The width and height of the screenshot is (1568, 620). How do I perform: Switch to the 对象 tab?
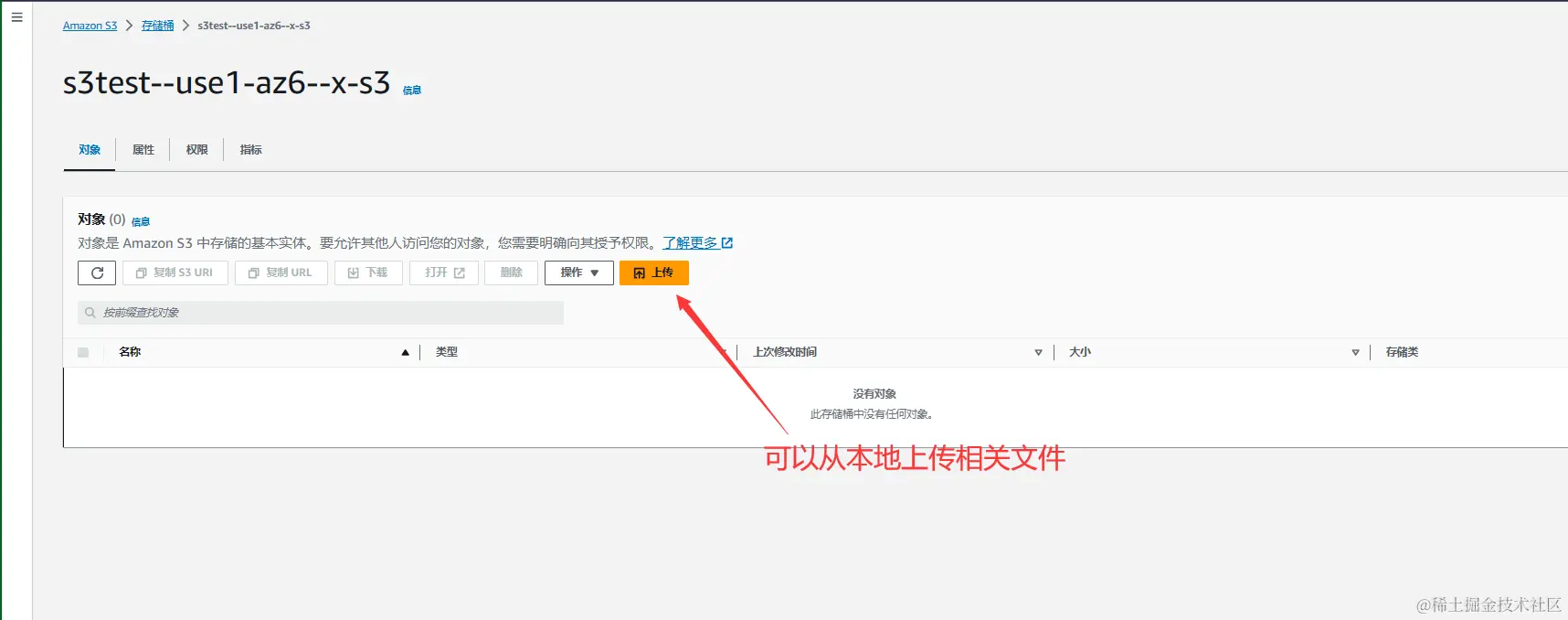tap(90, 150)
